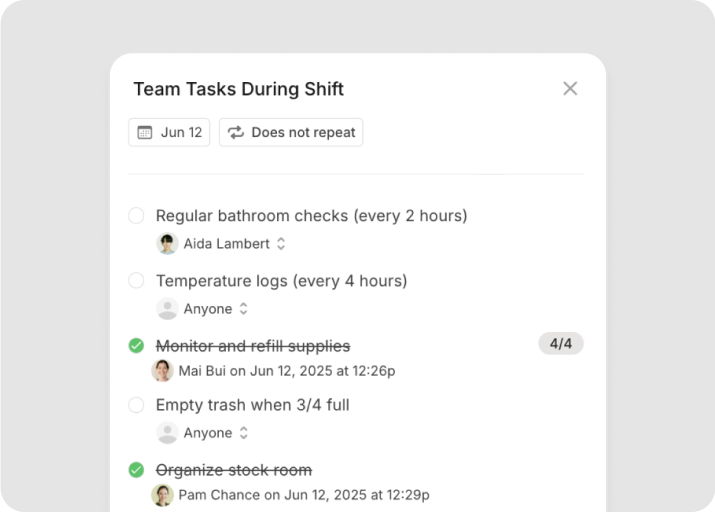Close the Team Tasks During Shift dialog
715x512 pixels.
coord(570,88)
